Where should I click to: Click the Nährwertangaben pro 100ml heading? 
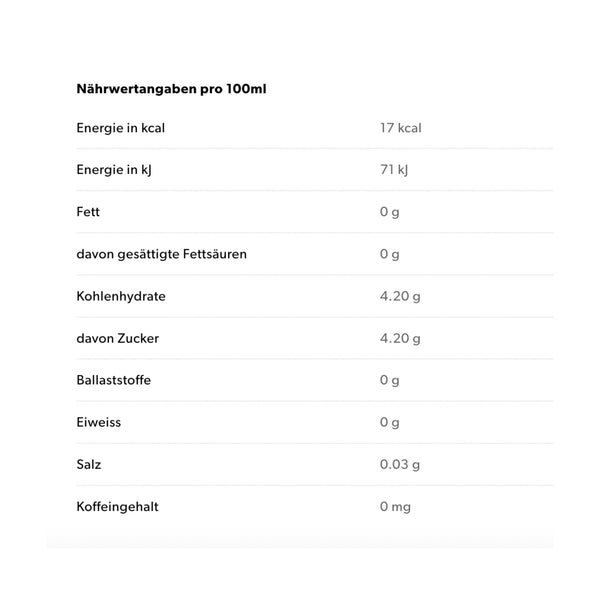click(x=171, y=89)
